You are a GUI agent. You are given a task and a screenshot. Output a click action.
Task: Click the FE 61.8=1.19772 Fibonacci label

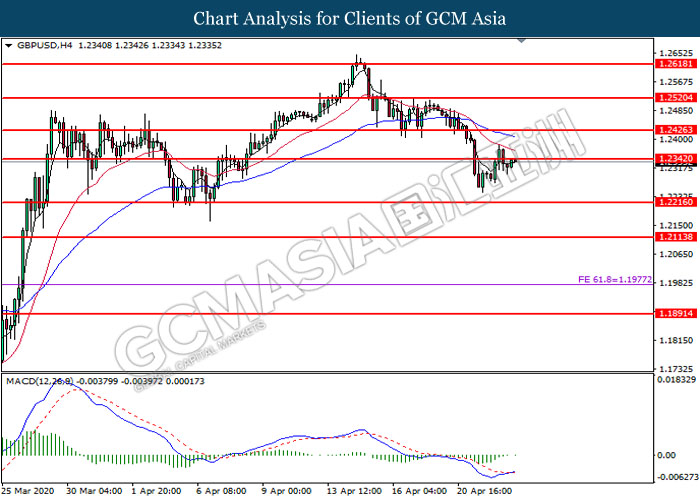(x=615, y=280)
